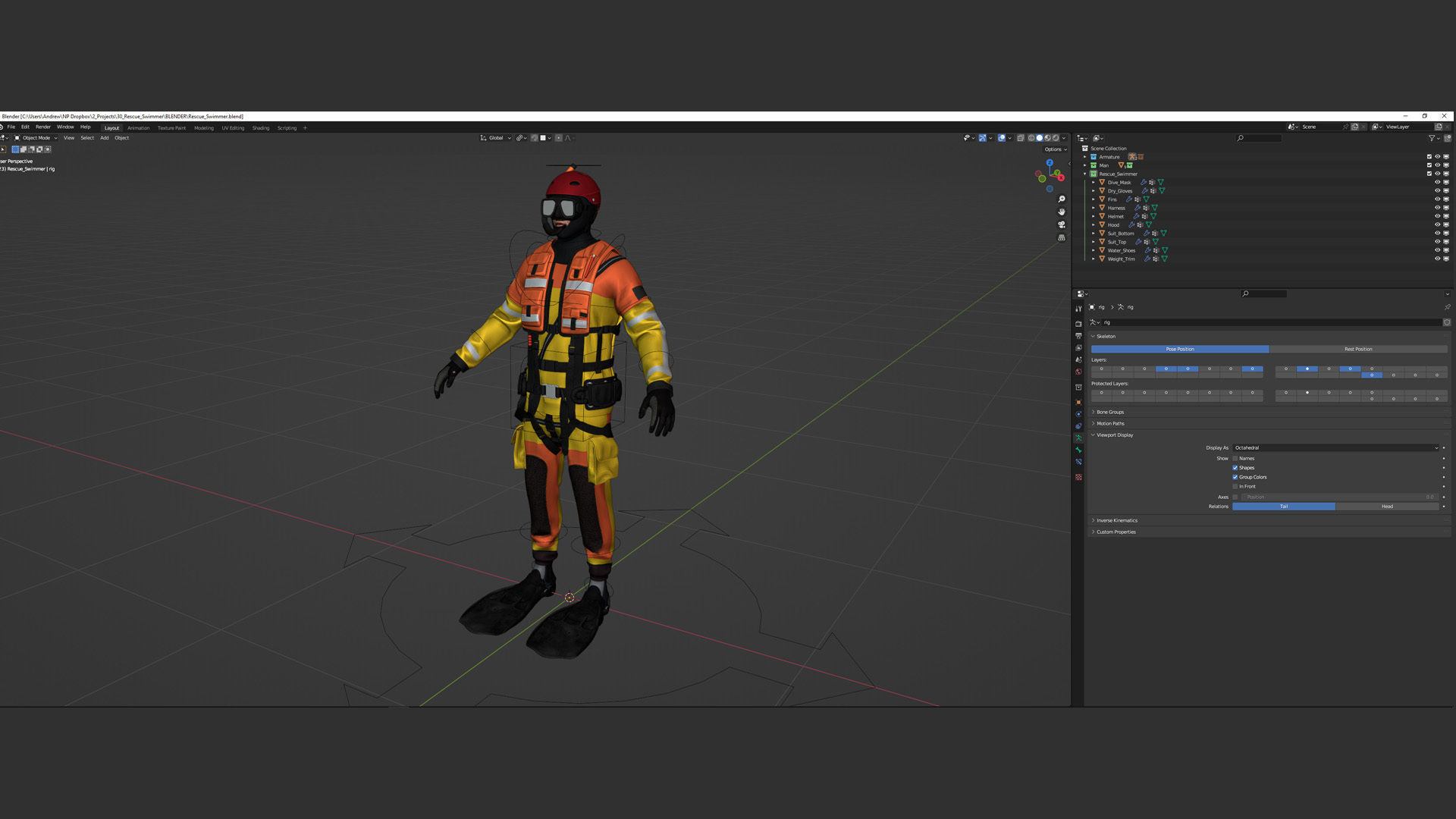
Task: Click the Rest Position button
Action: pos(1358,350)
